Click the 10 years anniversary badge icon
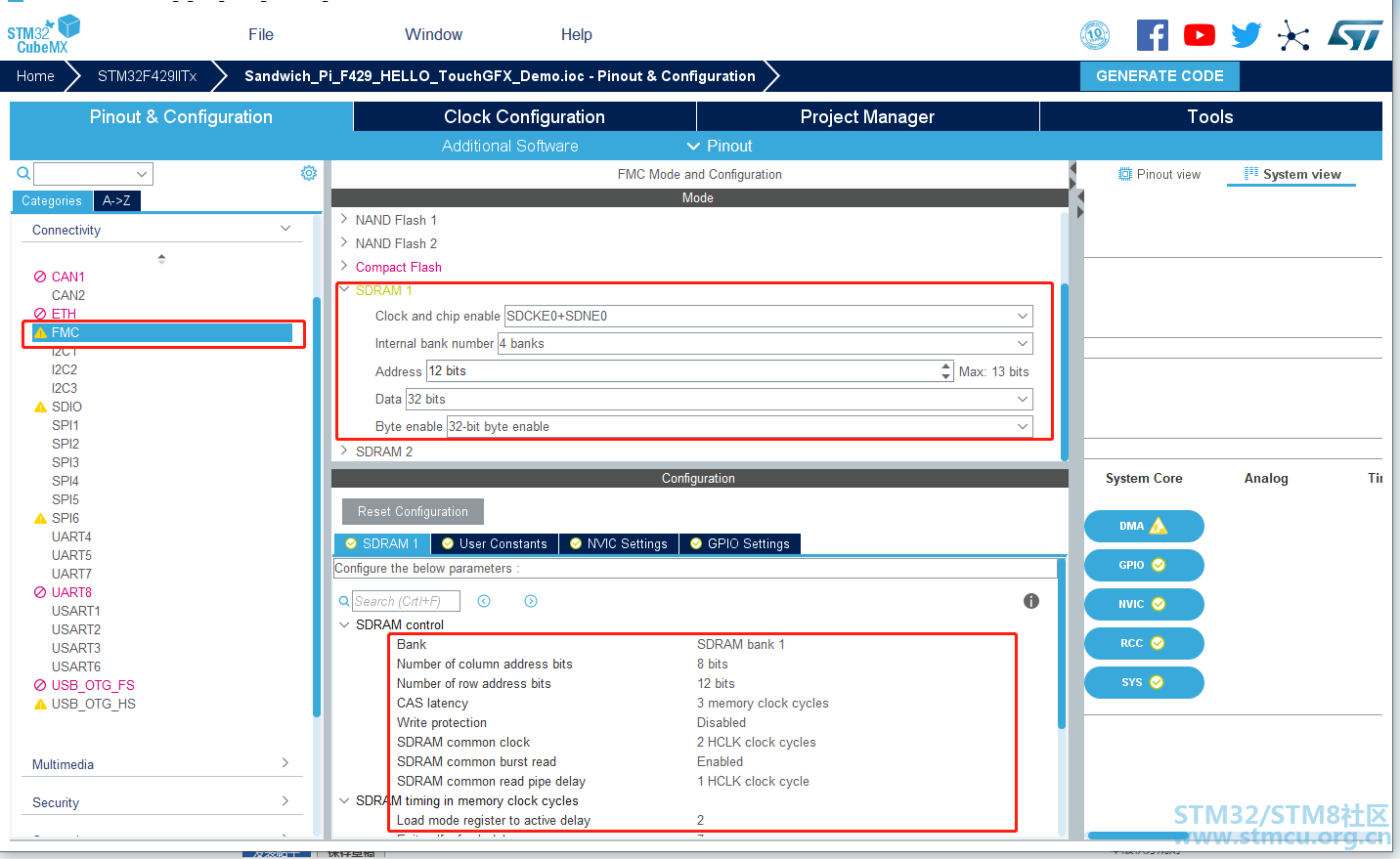Image resolution: width=1400 pixels, height=859 pixels. click(1095, 35)
